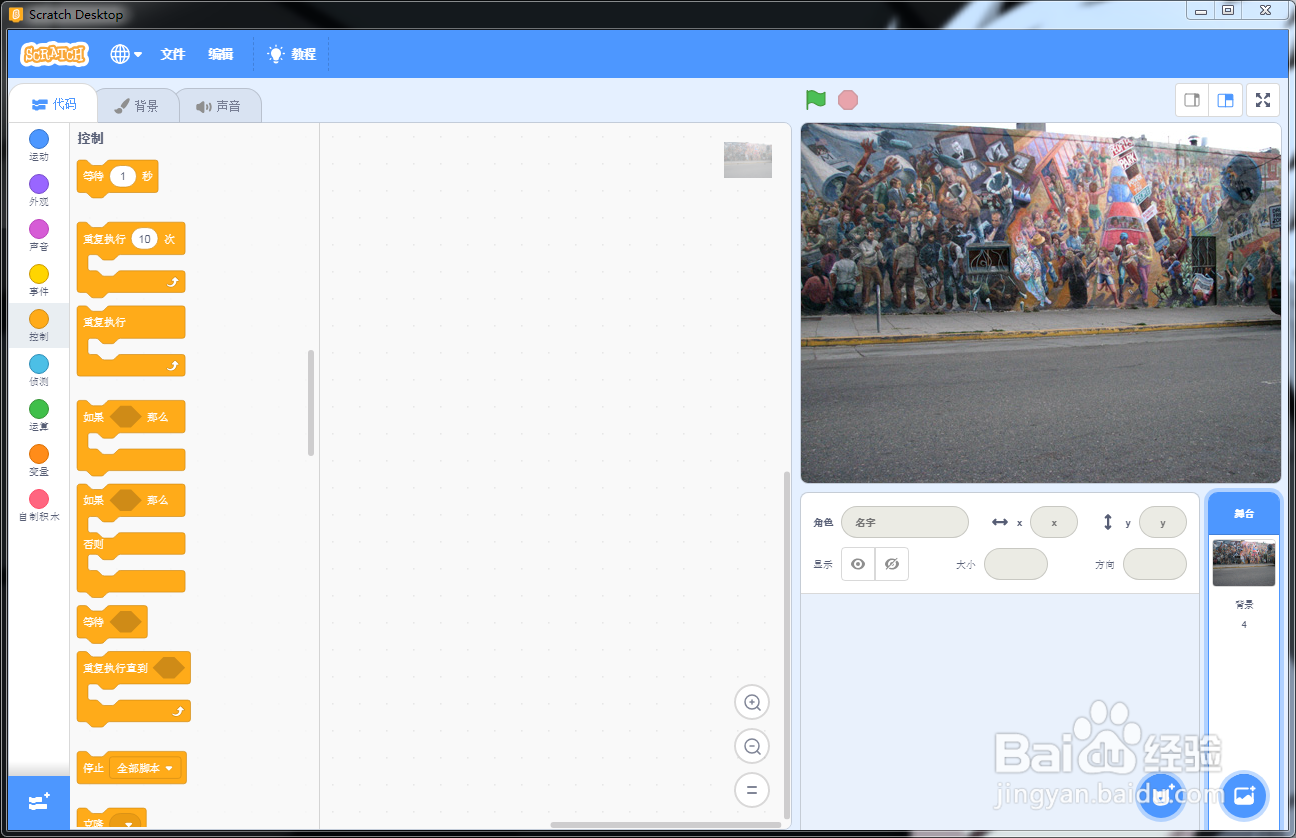This screenshot has height=838, width=1296.
Task: Click the backdrop watermark thumbnail in workspace
Action: [x=748, y=160]
